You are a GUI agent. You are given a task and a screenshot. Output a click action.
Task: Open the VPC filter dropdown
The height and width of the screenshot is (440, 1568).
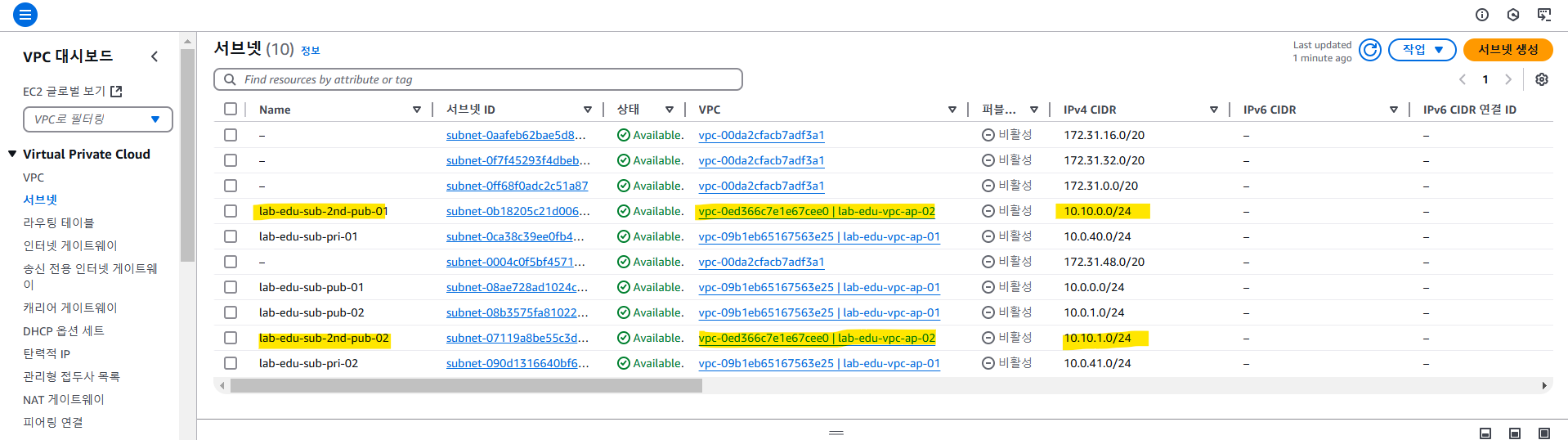[98, 119]
